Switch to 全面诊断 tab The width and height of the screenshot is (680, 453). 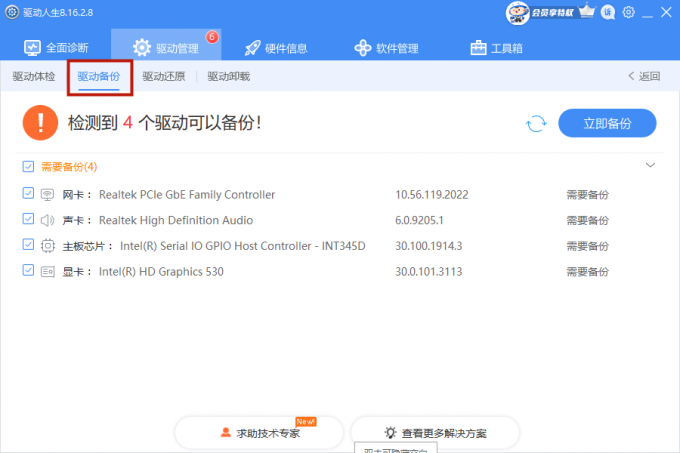(56, 48)
